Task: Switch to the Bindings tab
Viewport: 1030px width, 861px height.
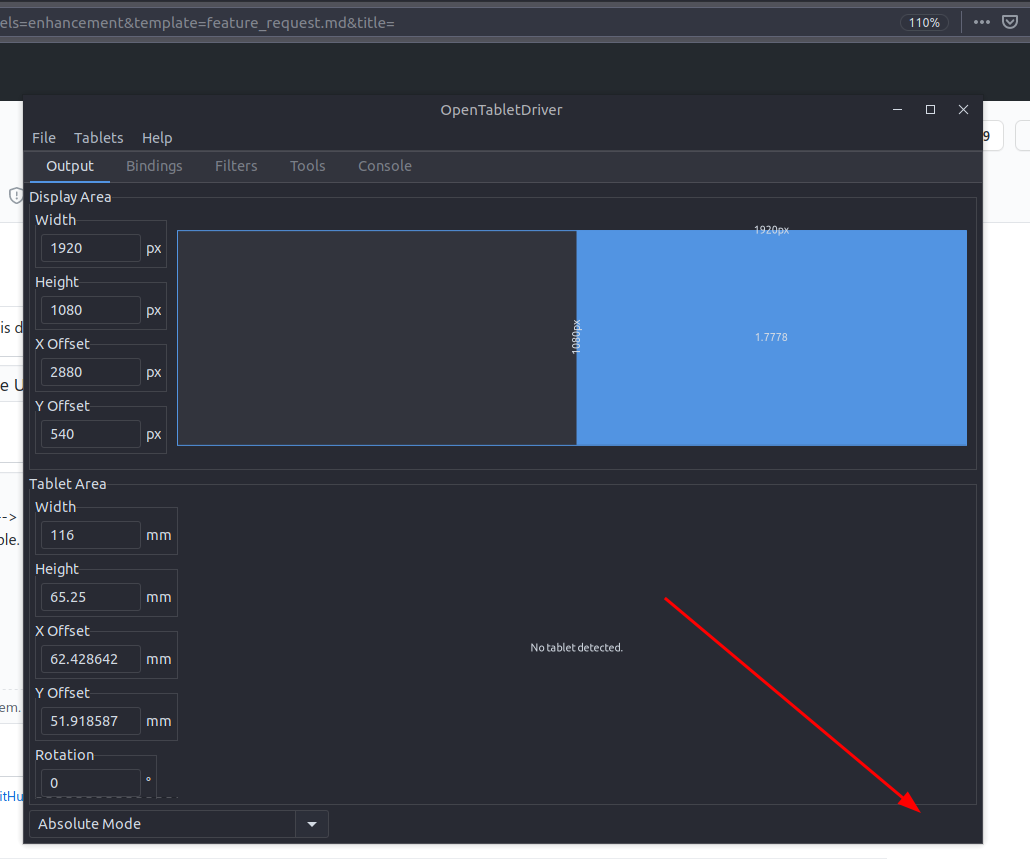Action: click(x=154, y=166)
